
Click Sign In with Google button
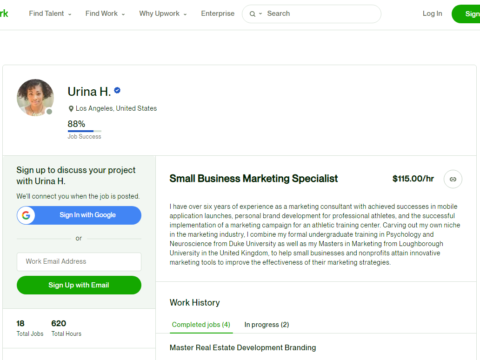tap(79, 215)
